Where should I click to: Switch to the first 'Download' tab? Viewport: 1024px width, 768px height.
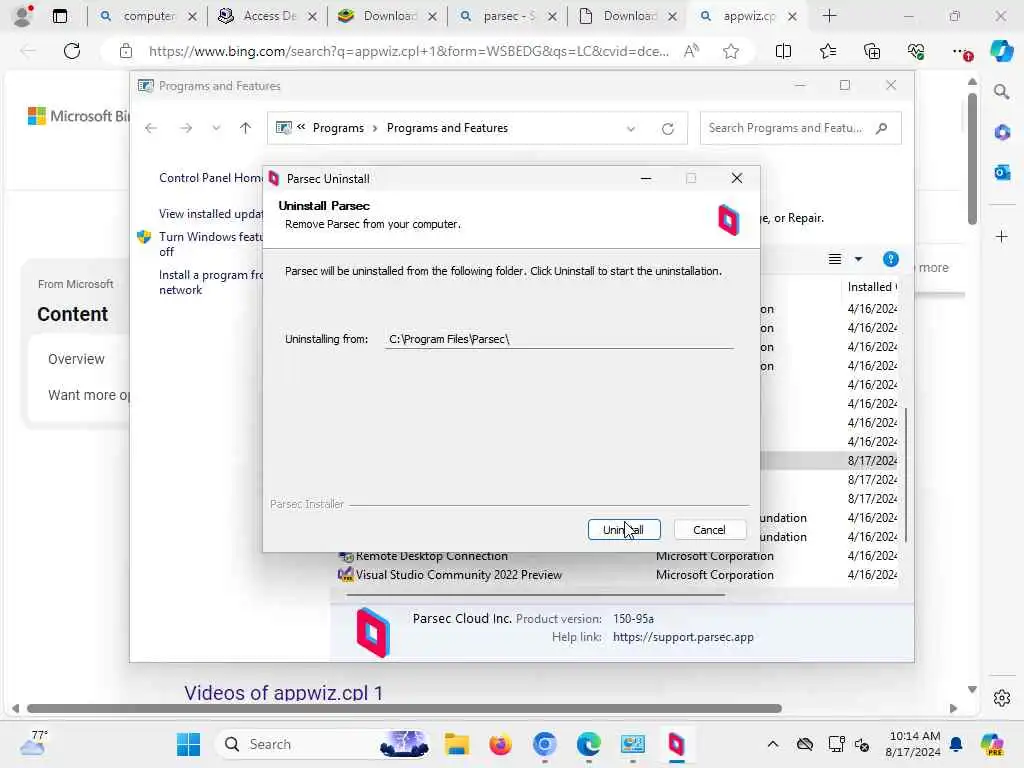pyautogui.click(x=388, y=16)
